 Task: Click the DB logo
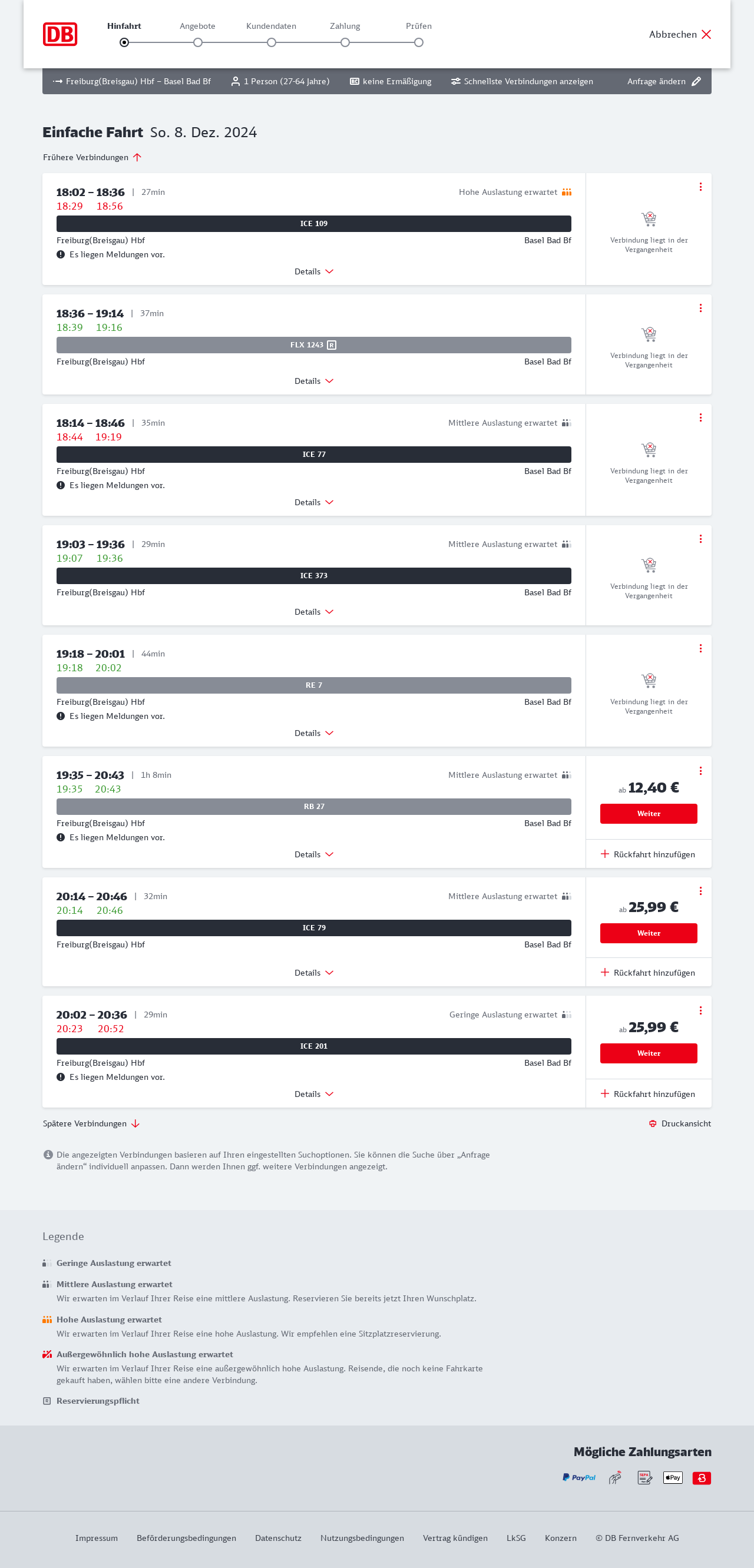click(x=59, y=34)
